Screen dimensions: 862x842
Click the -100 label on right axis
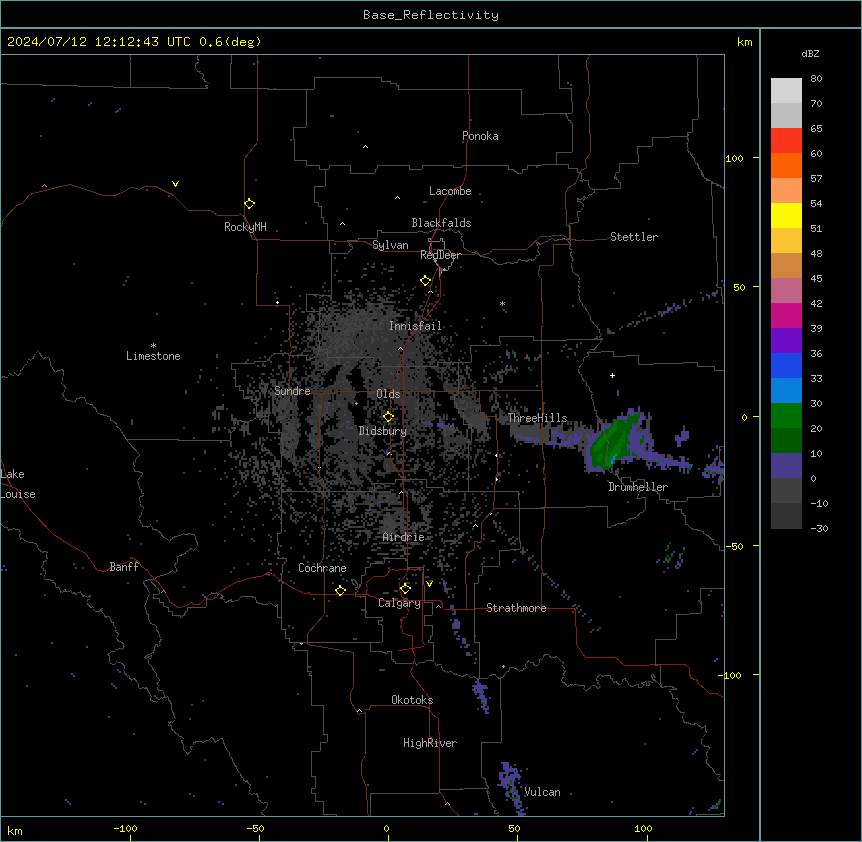731,675
